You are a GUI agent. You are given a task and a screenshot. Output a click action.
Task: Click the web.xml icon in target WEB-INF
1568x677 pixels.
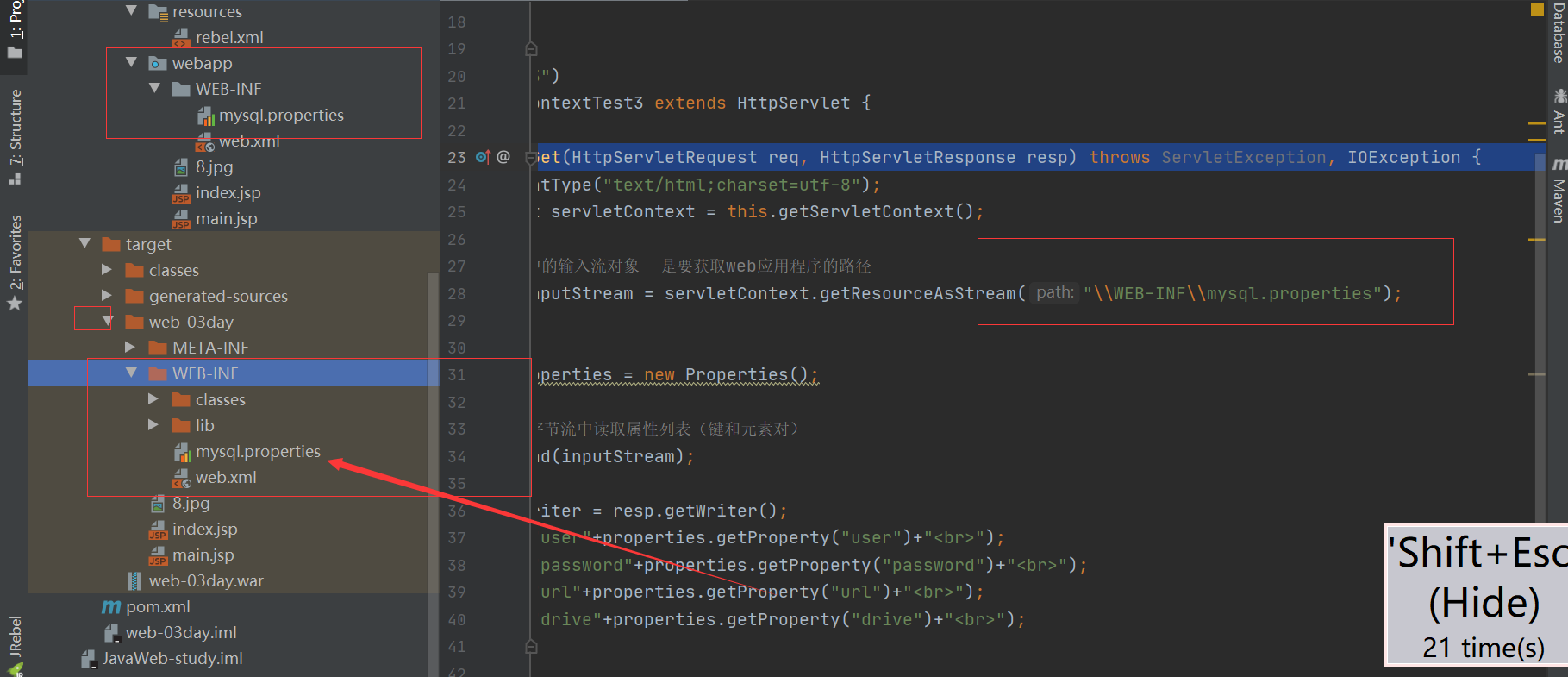click(x=182, y=478)
